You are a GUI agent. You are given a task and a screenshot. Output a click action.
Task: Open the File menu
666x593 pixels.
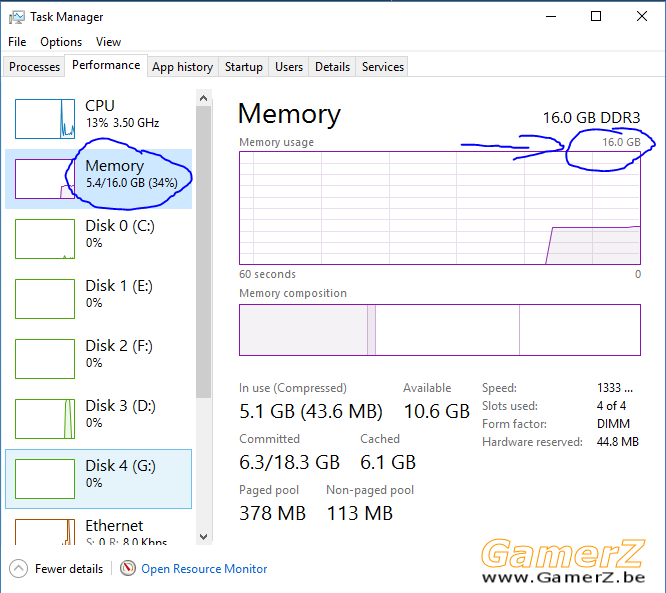[17, 42]
